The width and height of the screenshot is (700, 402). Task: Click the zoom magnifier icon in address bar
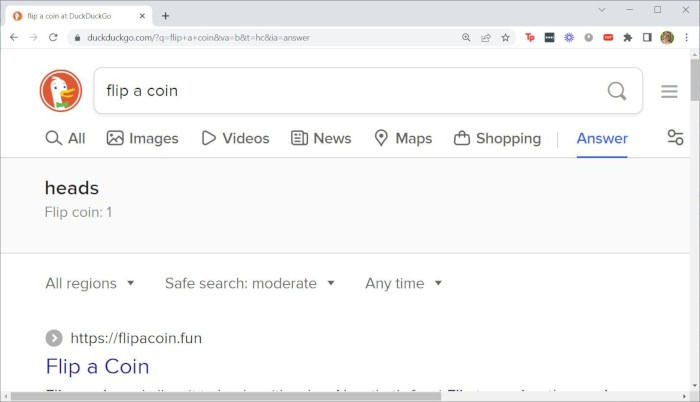466,38
